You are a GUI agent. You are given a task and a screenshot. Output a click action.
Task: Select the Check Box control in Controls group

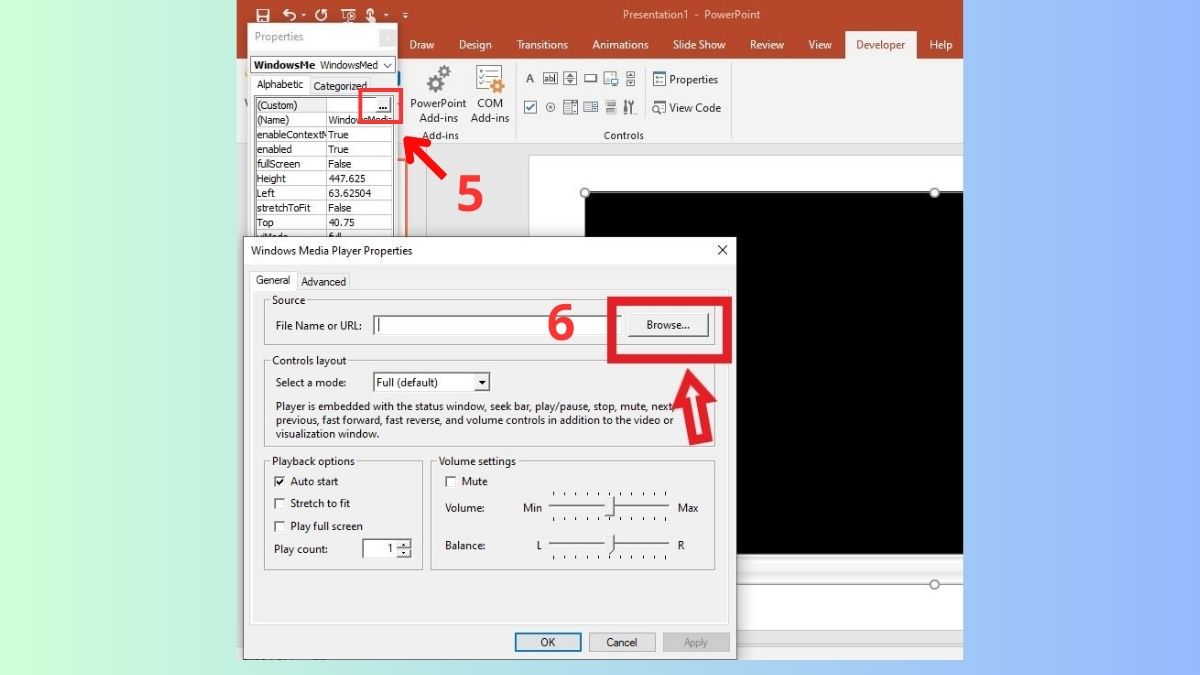click(x=530, y=107)
